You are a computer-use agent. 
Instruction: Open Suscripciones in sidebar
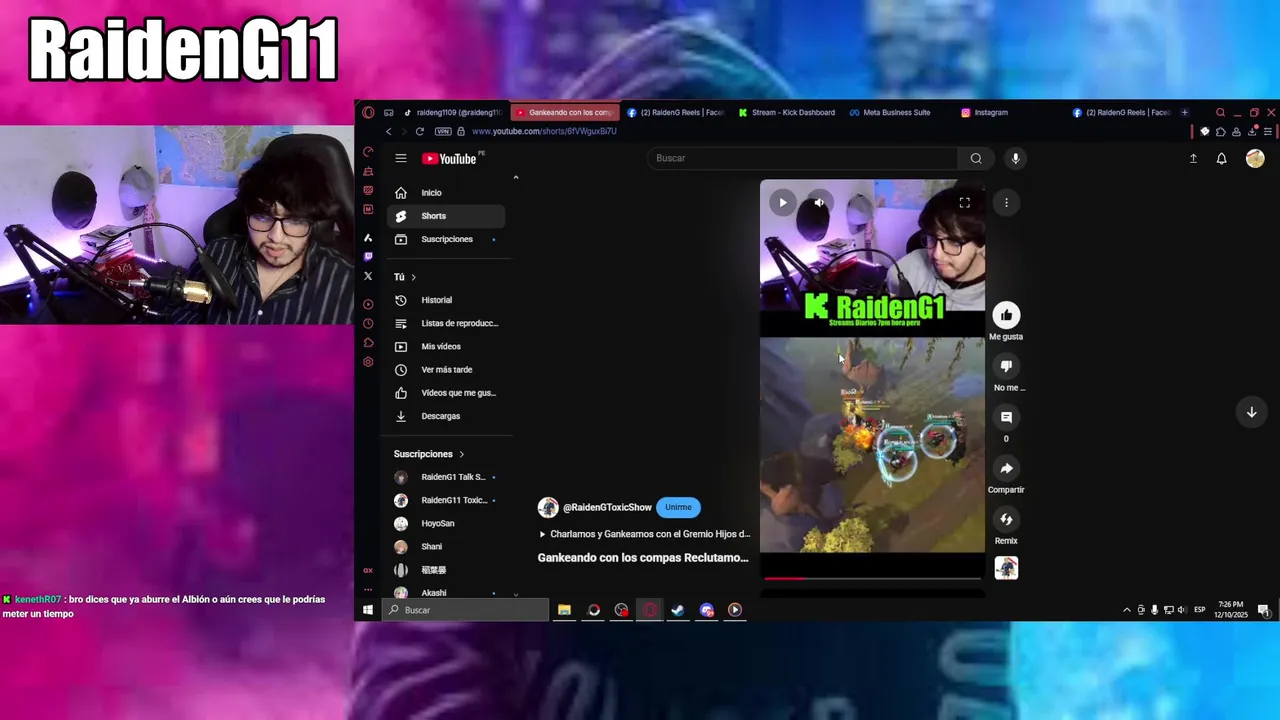[444, 239]
